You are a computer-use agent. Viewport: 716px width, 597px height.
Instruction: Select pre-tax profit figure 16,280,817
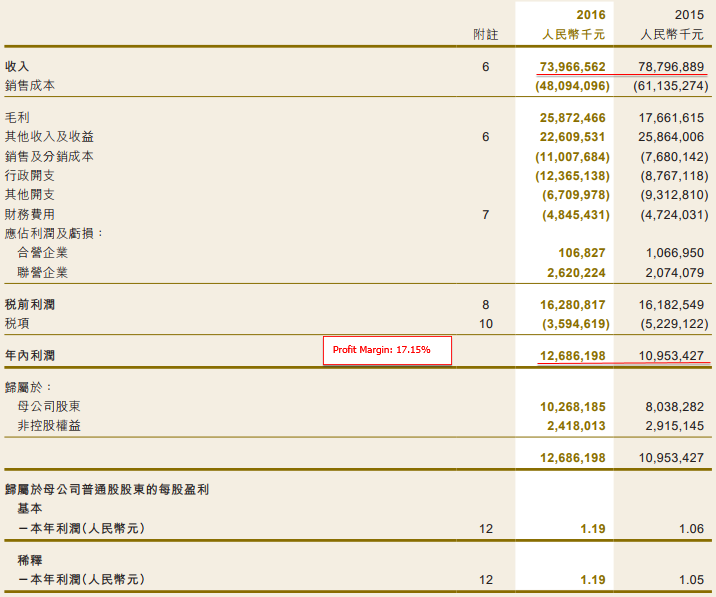tap(572, 304)
